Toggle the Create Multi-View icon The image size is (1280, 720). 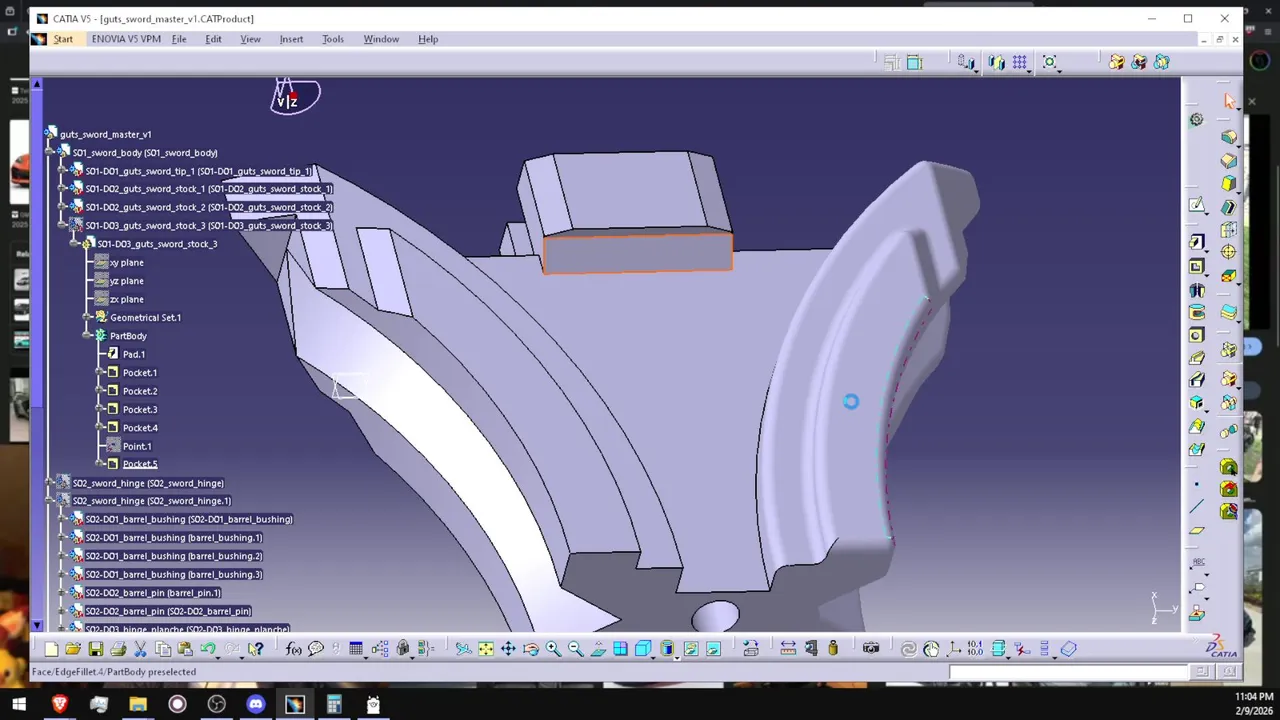pos(620,649)
